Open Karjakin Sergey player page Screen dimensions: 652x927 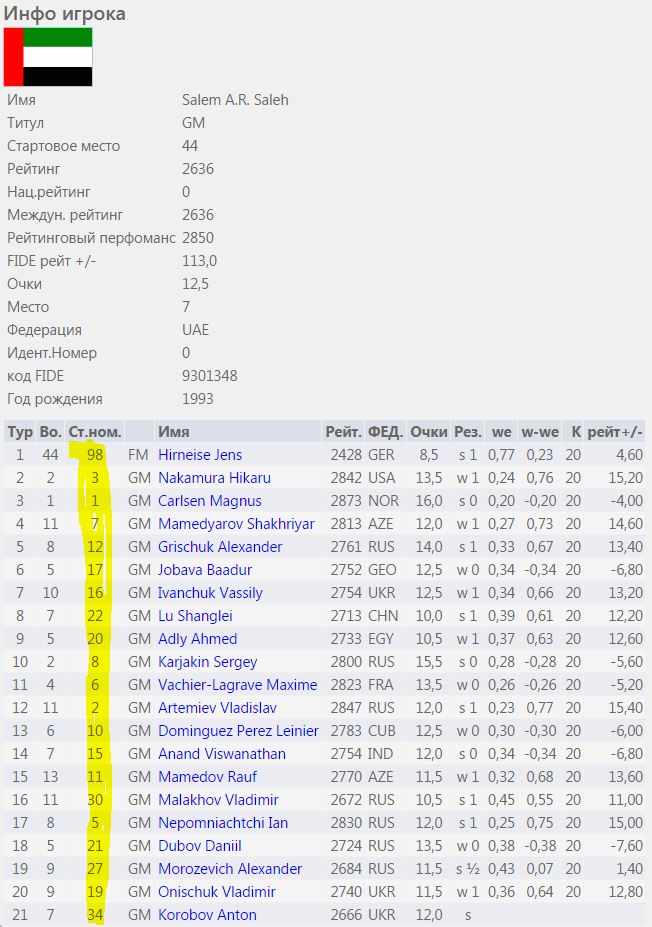pyautogui.click(x=208, y=662)
